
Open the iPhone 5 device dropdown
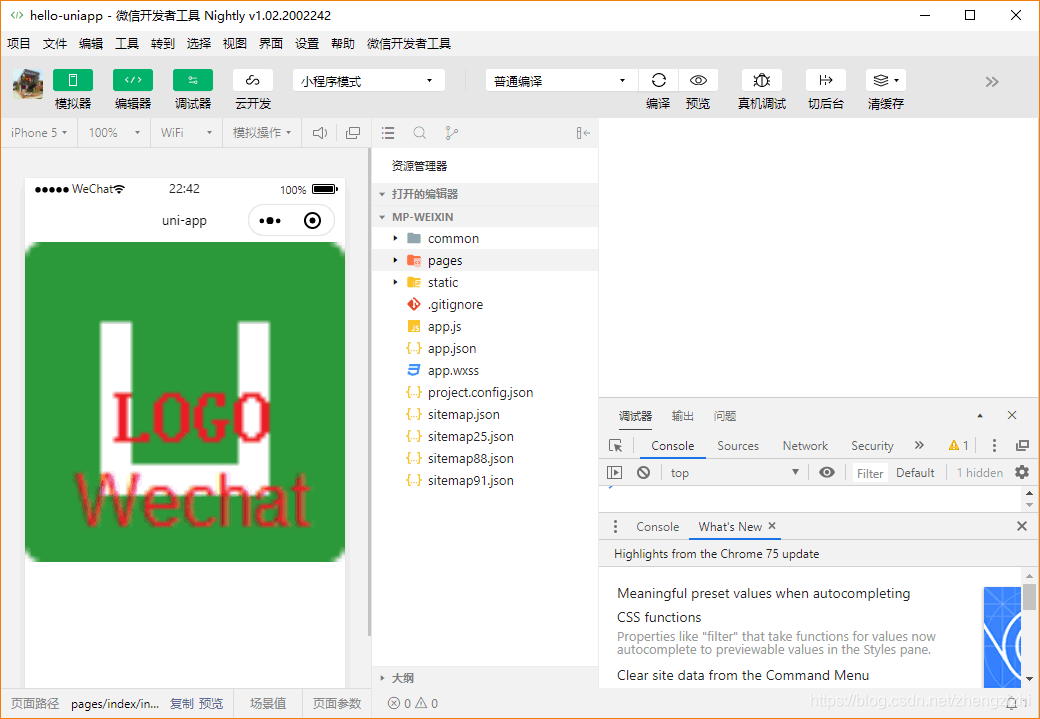[39, 133]
